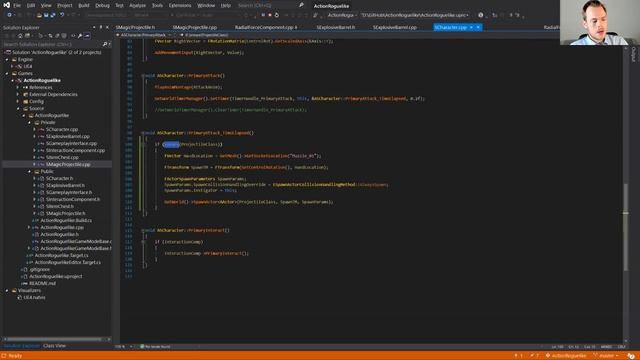This screenshot has width=640, height=360.
Task: Click the Solution Explorer Properties wrench icon
Action: tap(80, 36)
